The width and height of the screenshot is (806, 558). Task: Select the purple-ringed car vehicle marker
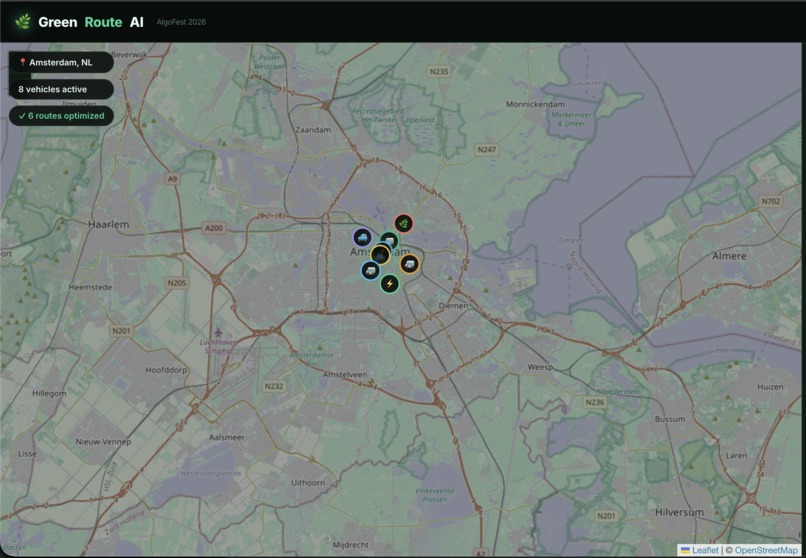[x=362, y=237]
